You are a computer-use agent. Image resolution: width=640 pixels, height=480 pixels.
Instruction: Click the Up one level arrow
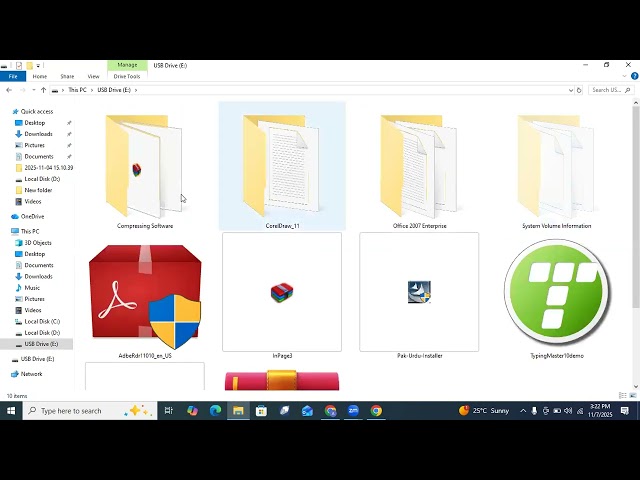pos(43,90)
